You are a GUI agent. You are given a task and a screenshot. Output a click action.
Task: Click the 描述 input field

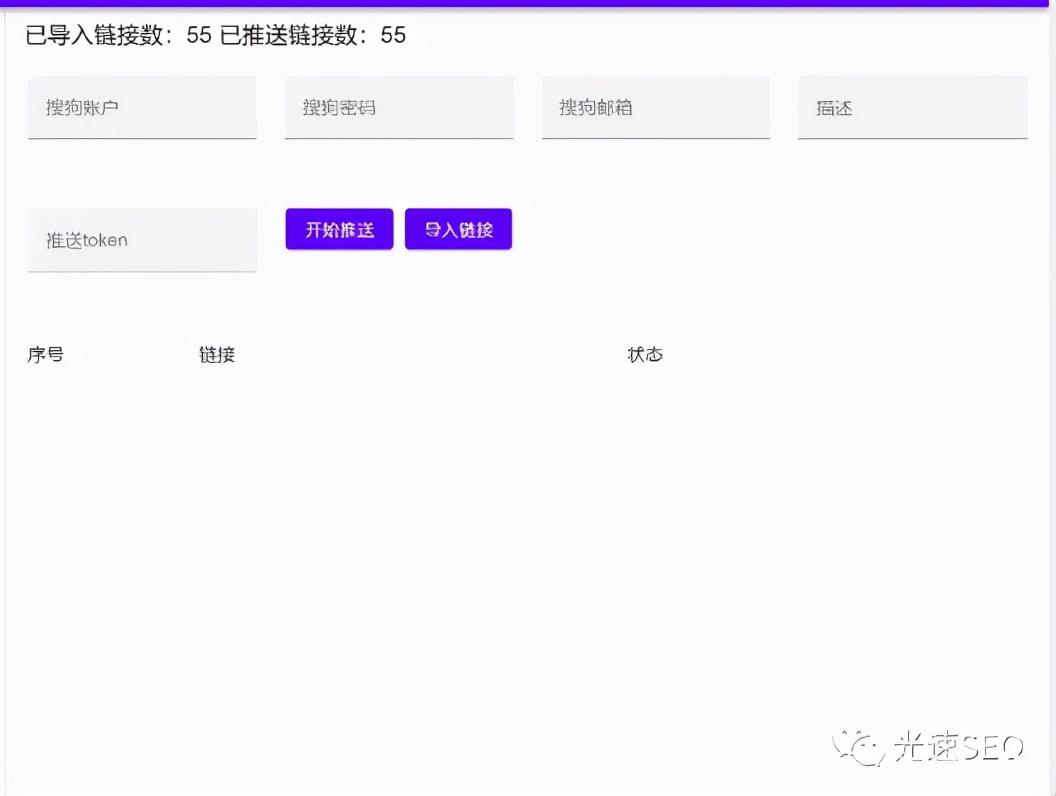pyautogui.click(x=913, y=108)
